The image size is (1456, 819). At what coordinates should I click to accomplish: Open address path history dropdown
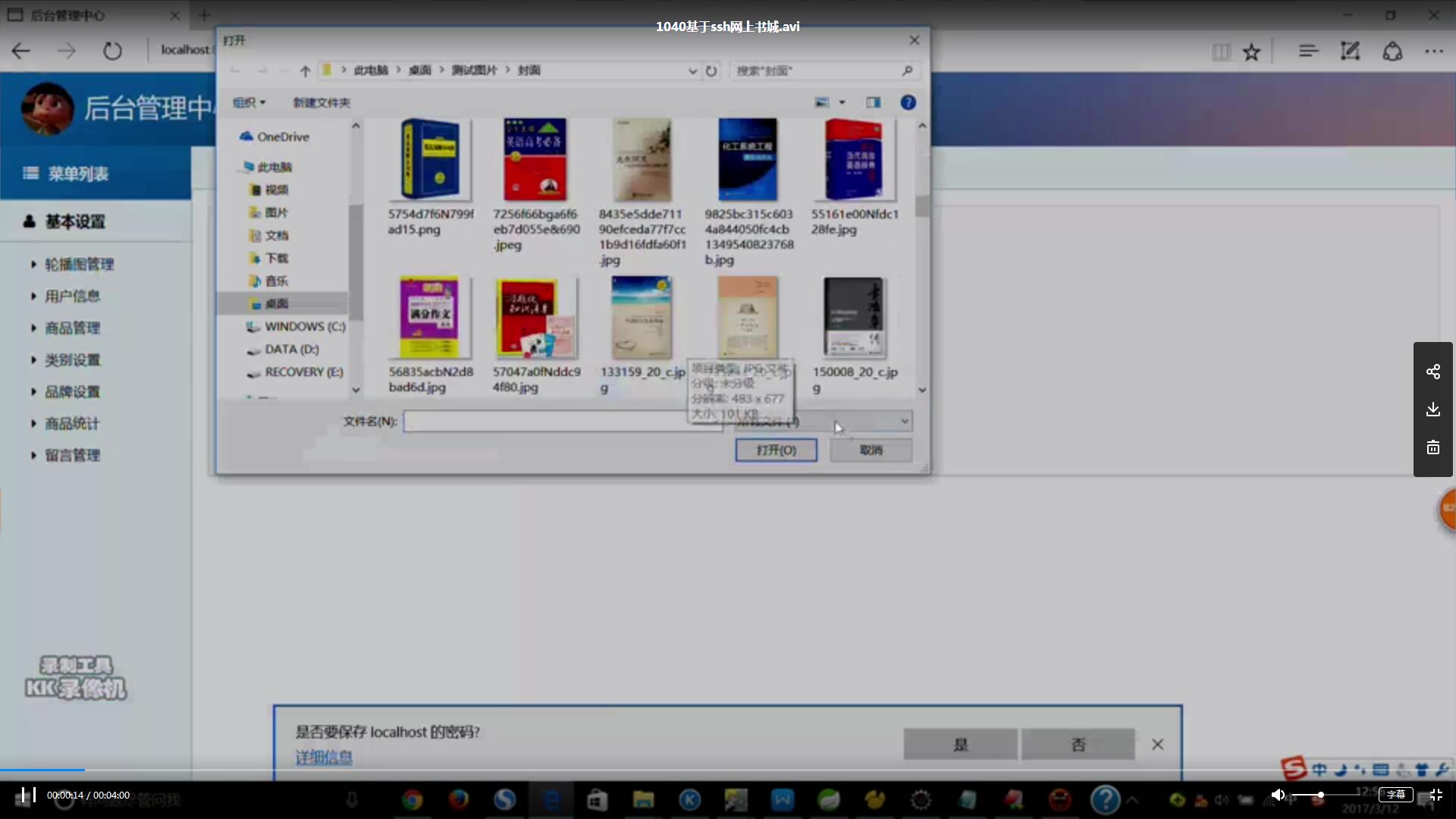click(692, 71)
